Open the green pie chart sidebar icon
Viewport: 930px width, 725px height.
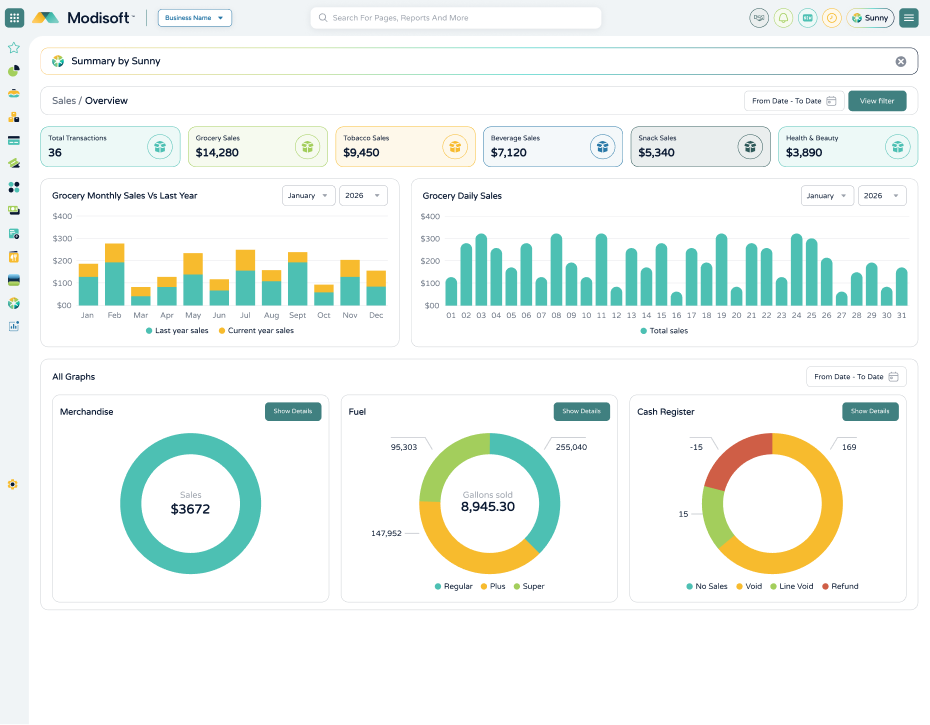pos(14,71)
